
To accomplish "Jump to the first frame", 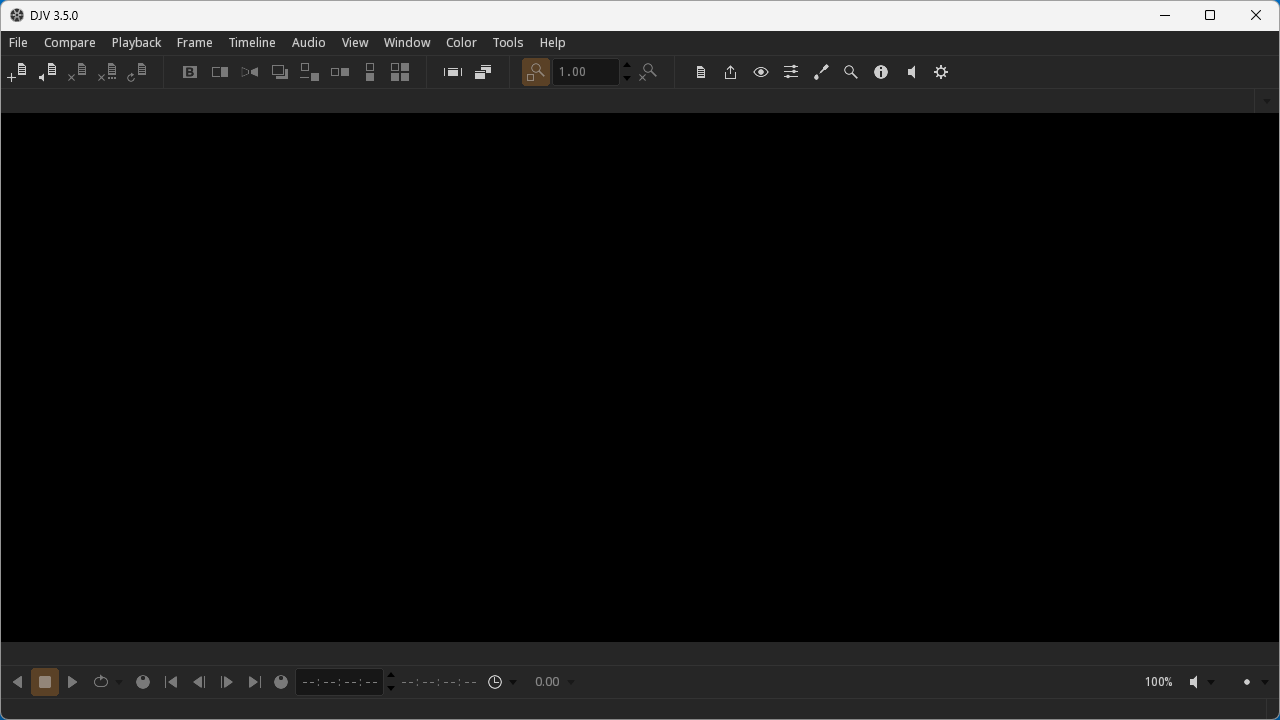I will tap(171, 682).
